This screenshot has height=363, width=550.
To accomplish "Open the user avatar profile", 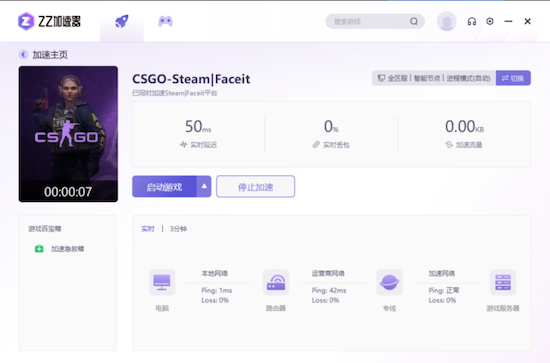I will click(x=447, y=21).
